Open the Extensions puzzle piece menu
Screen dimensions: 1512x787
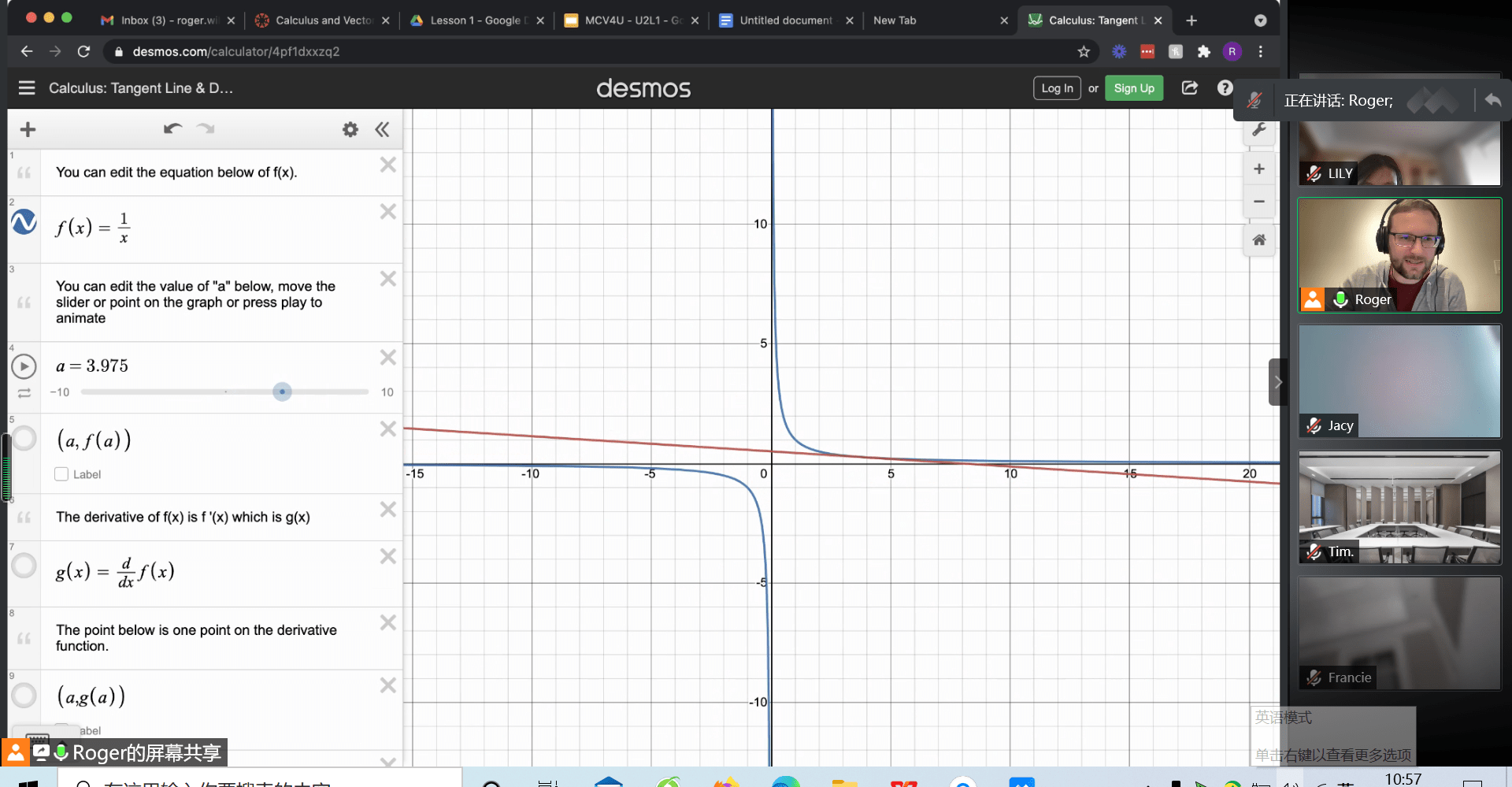(1204, 51)
